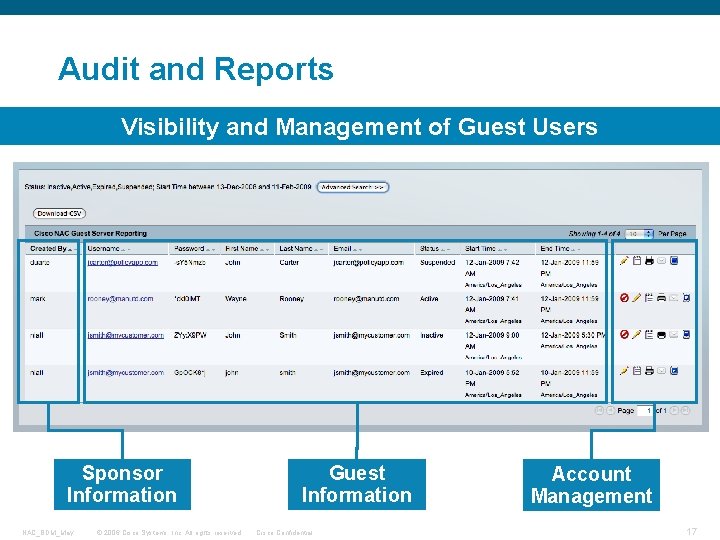This screenshot has width=720, height=540.
Task: Click the 'Cisco NAC Guest Server Reporting' title
Action: pos(90,233)
